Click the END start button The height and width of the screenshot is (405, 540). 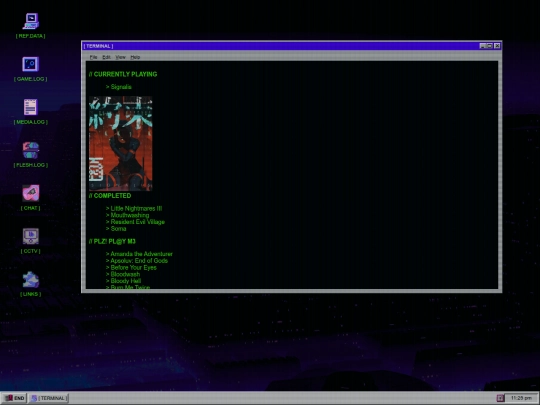pyautogui.click(x=14, y=398)
